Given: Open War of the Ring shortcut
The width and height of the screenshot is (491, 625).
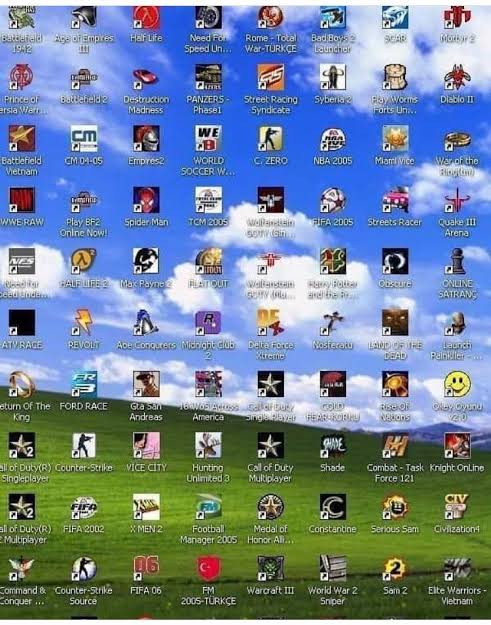Looking at the screenshot, I should point(457,139).
